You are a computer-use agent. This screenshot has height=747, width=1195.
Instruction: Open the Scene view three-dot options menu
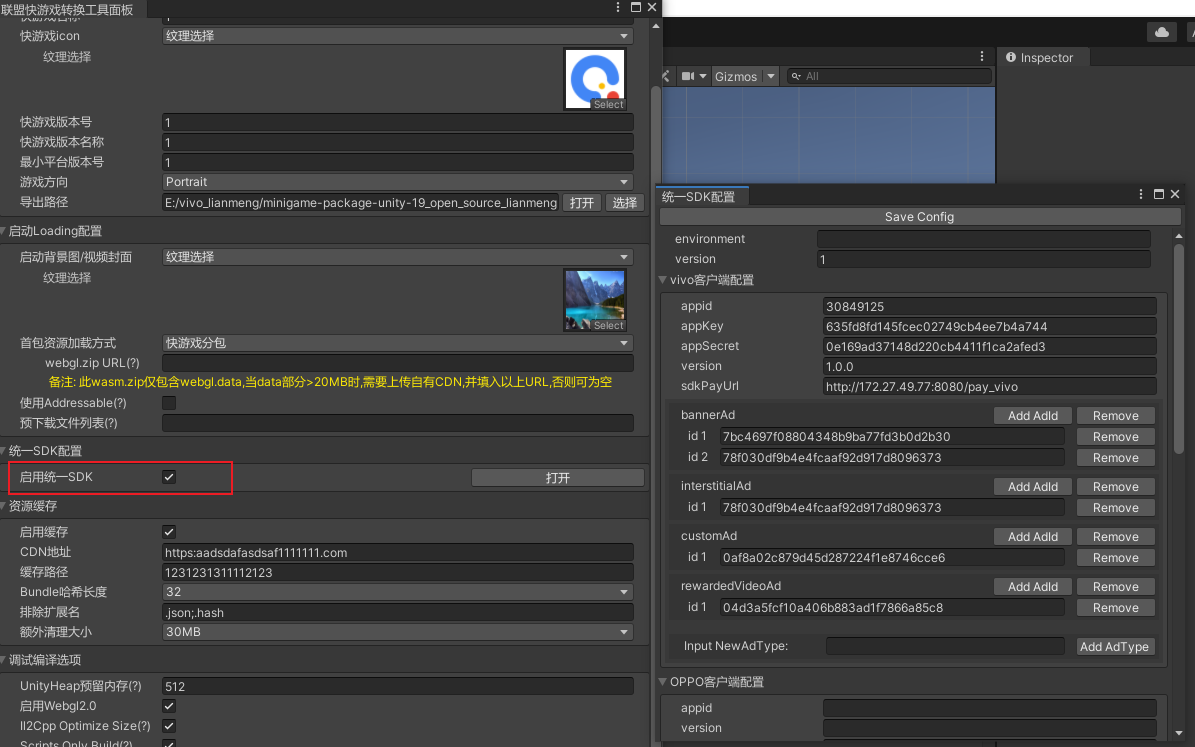(983, 57)
